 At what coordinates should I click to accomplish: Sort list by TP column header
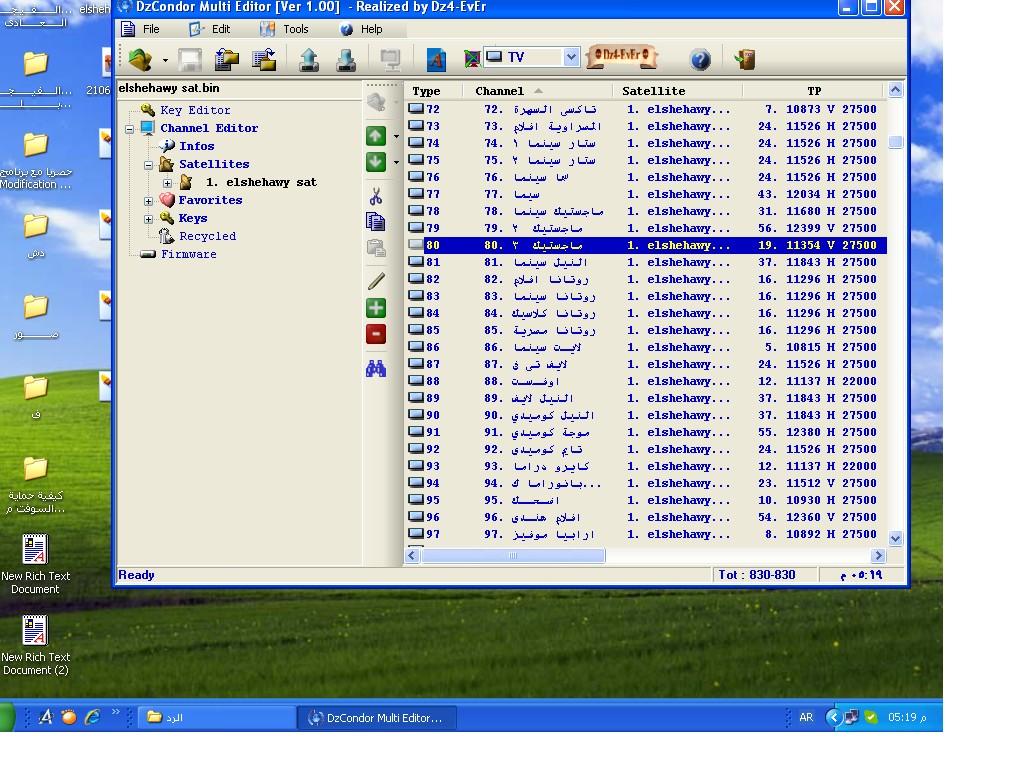814,91
